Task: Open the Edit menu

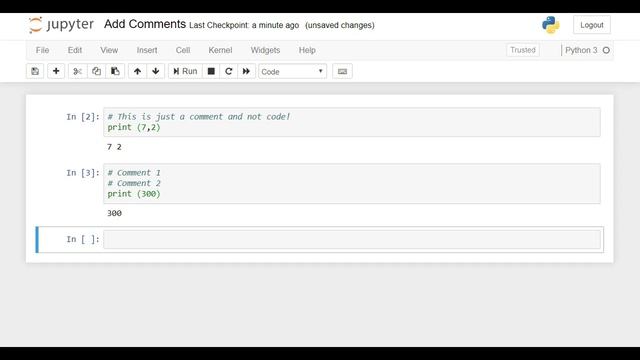Action: [75, 50]
